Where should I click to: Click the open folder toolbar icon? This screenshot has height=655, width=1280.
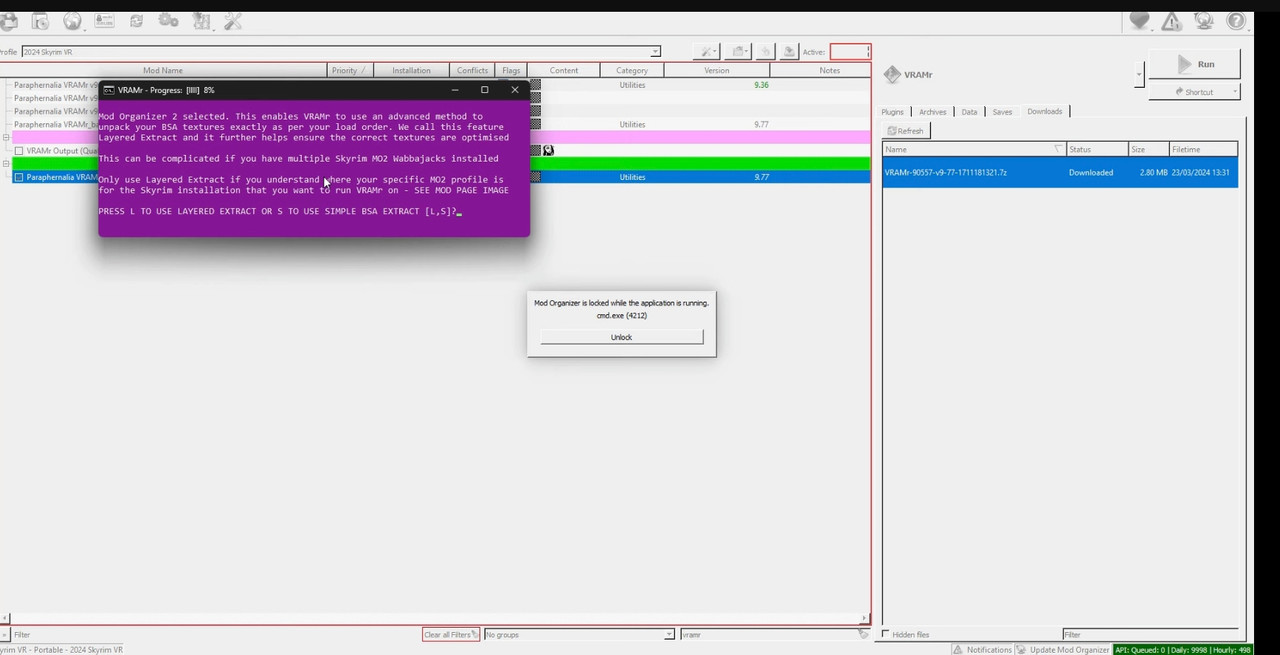[739, 51]
